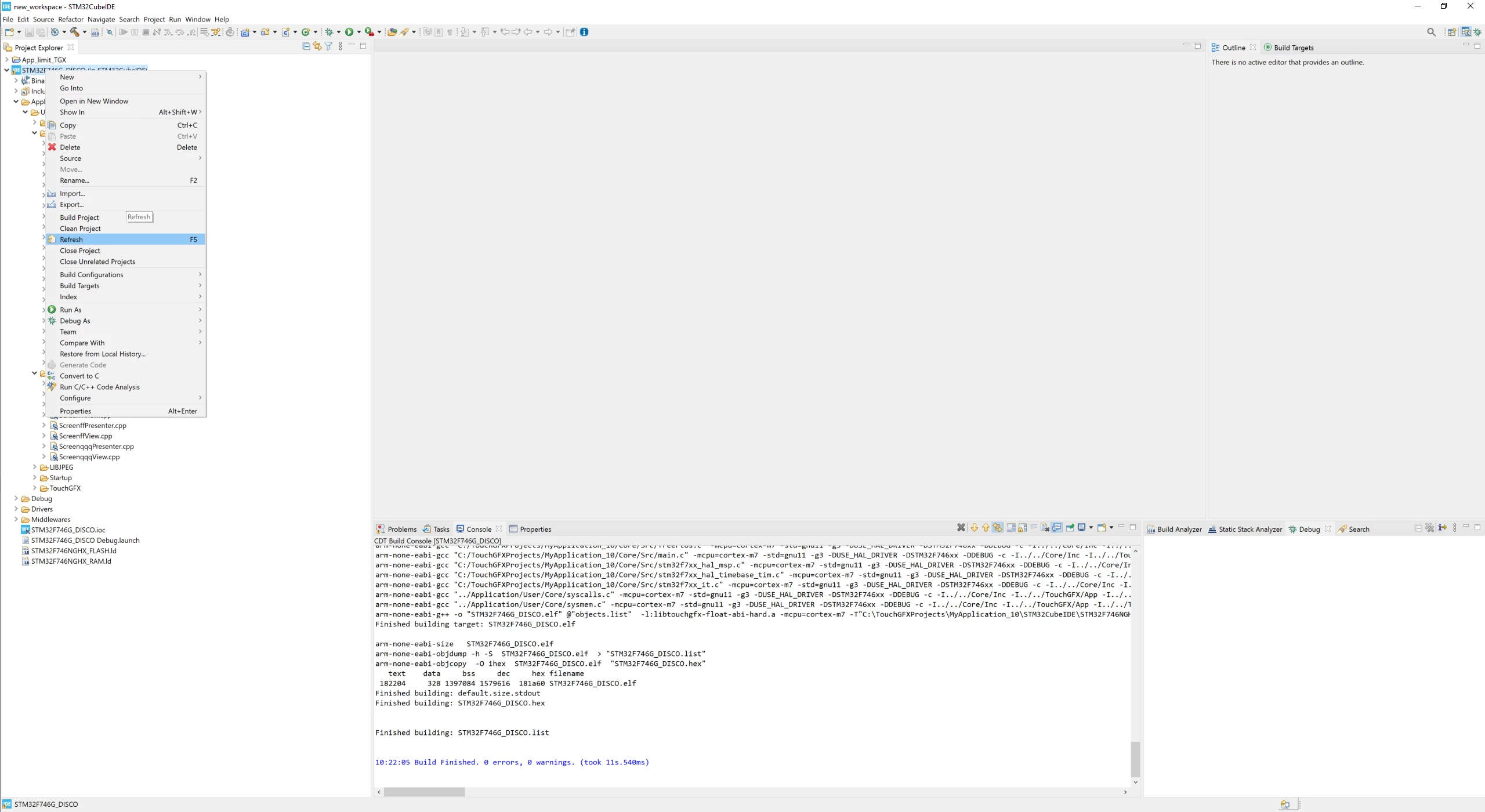Image resolution: width=1485 pixels, height=812 pixels.
Task: Click the External Tools run icon
Action: click(x=369, y=32)
